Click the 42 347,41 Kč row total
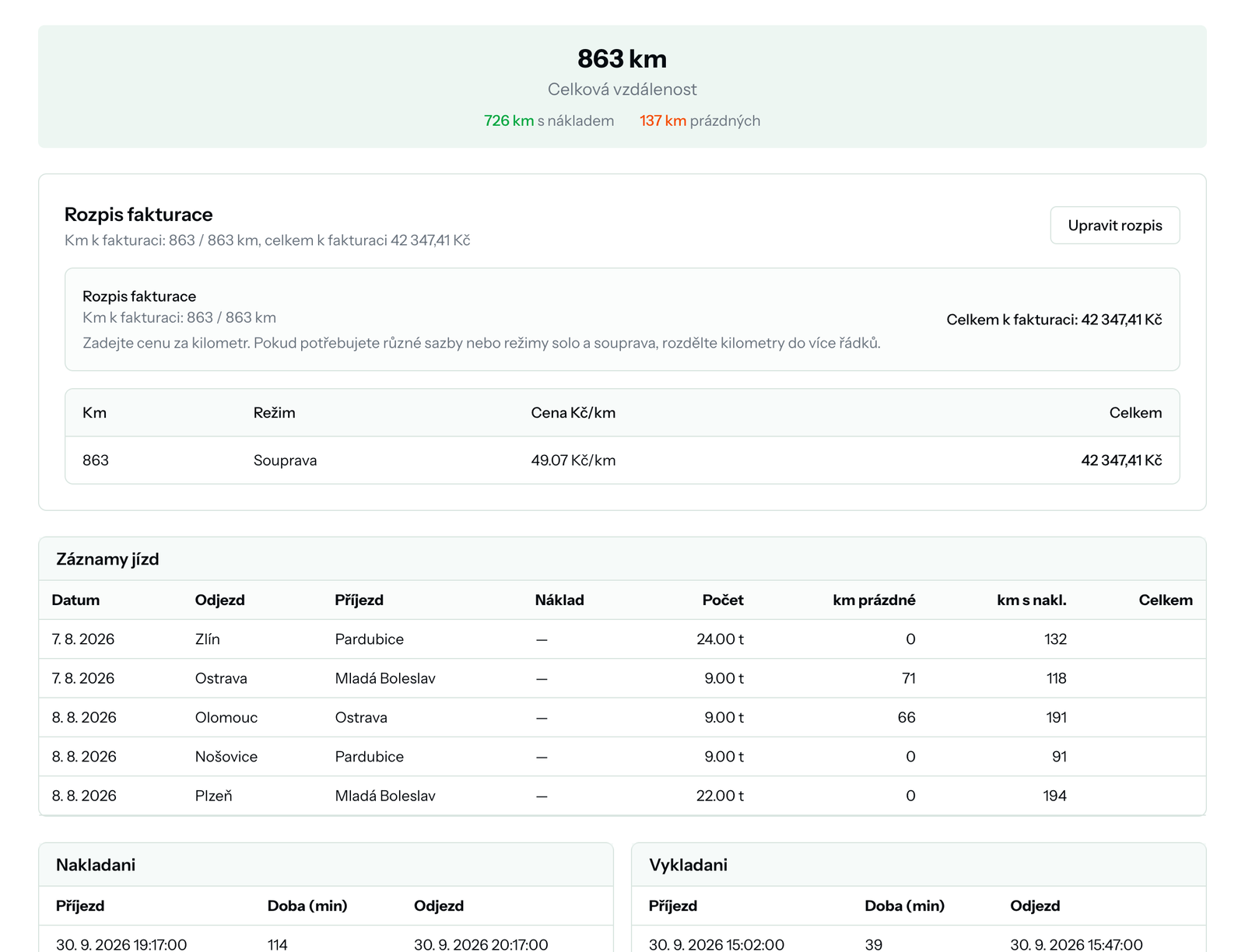The width and height of the screenshot is (1245, 952). tap(1121, 460)
